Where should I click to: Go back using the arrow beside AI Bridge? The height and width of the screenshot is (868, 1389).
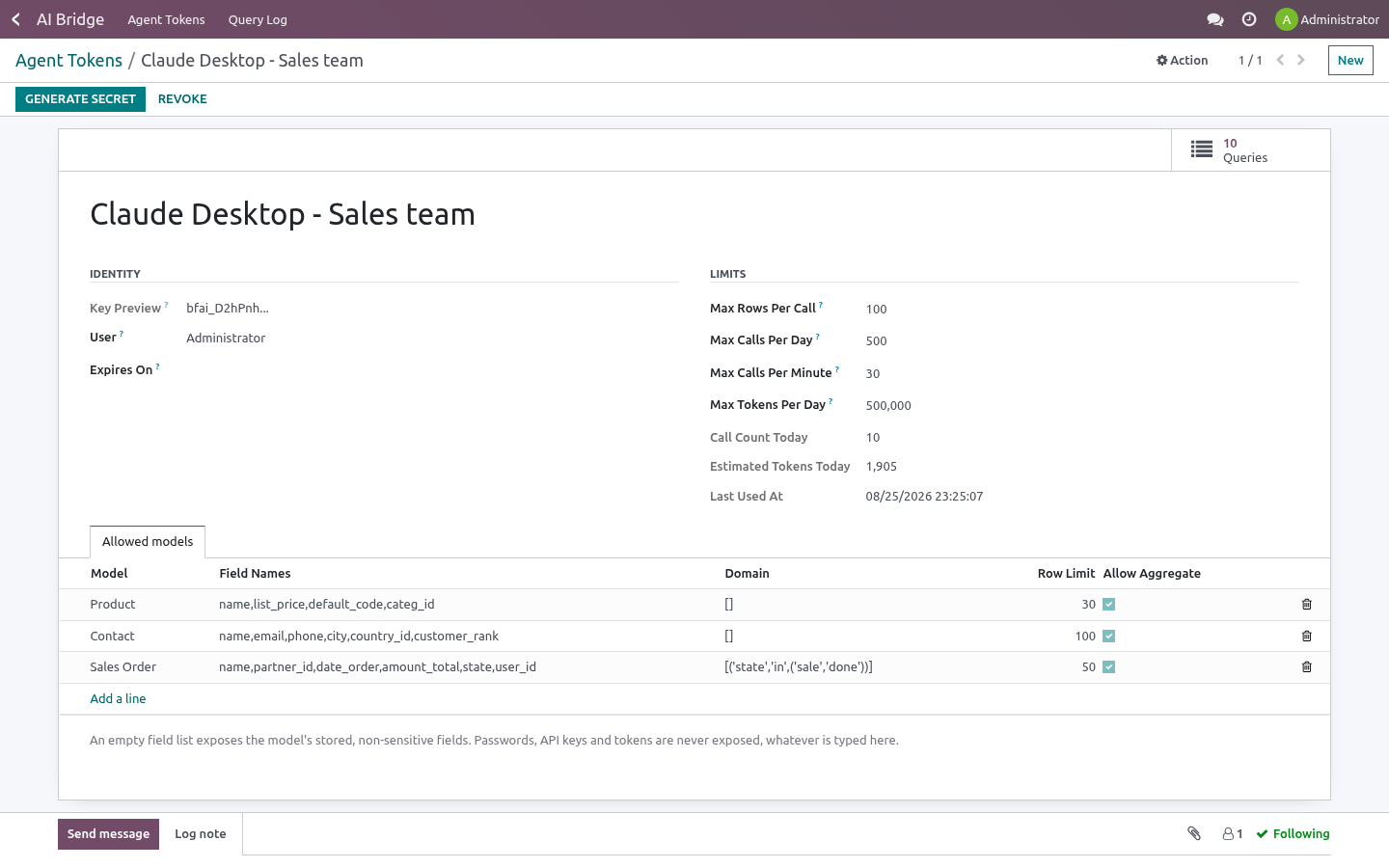tap(15, 19)
